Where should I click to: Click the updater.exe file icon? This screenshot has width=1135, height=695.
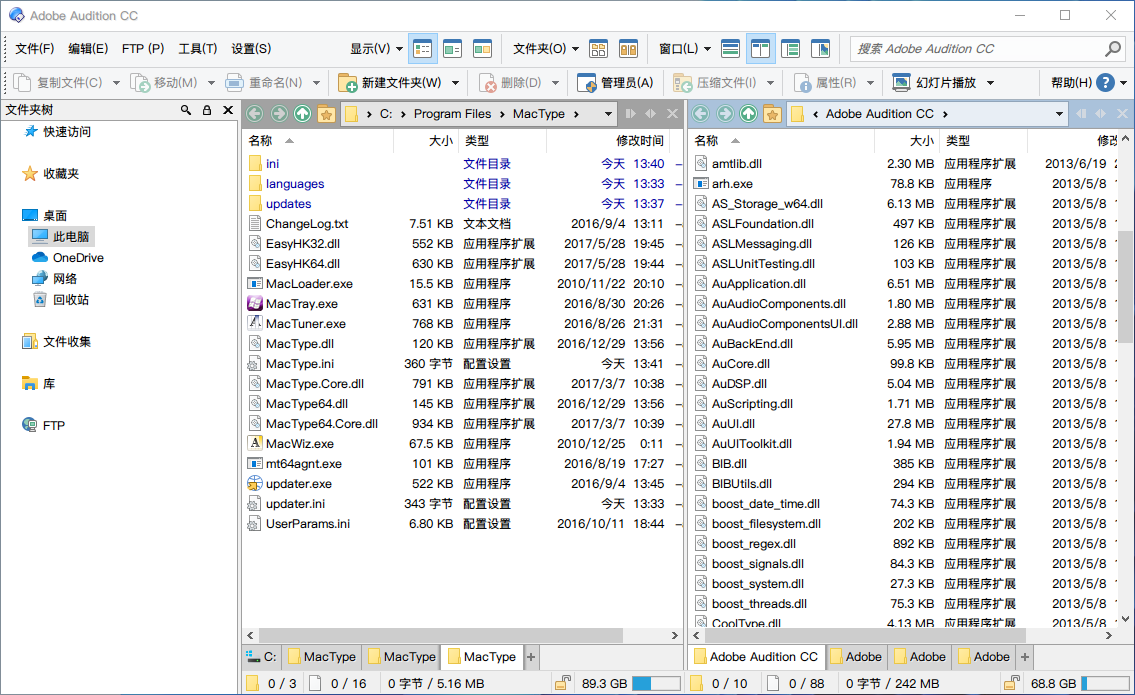click(255, 484)
